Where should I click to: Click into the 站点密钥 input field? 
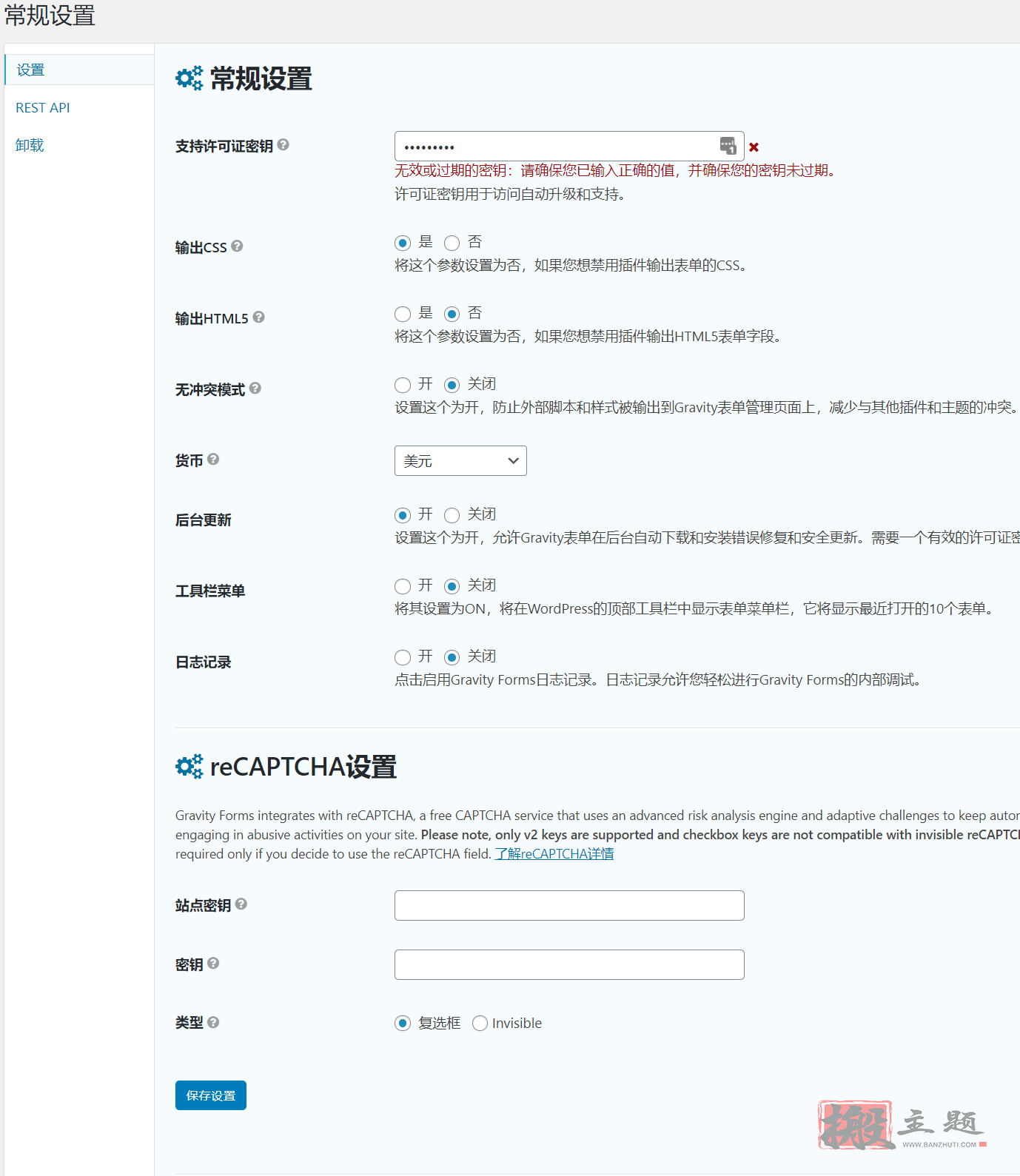point(569,905)
